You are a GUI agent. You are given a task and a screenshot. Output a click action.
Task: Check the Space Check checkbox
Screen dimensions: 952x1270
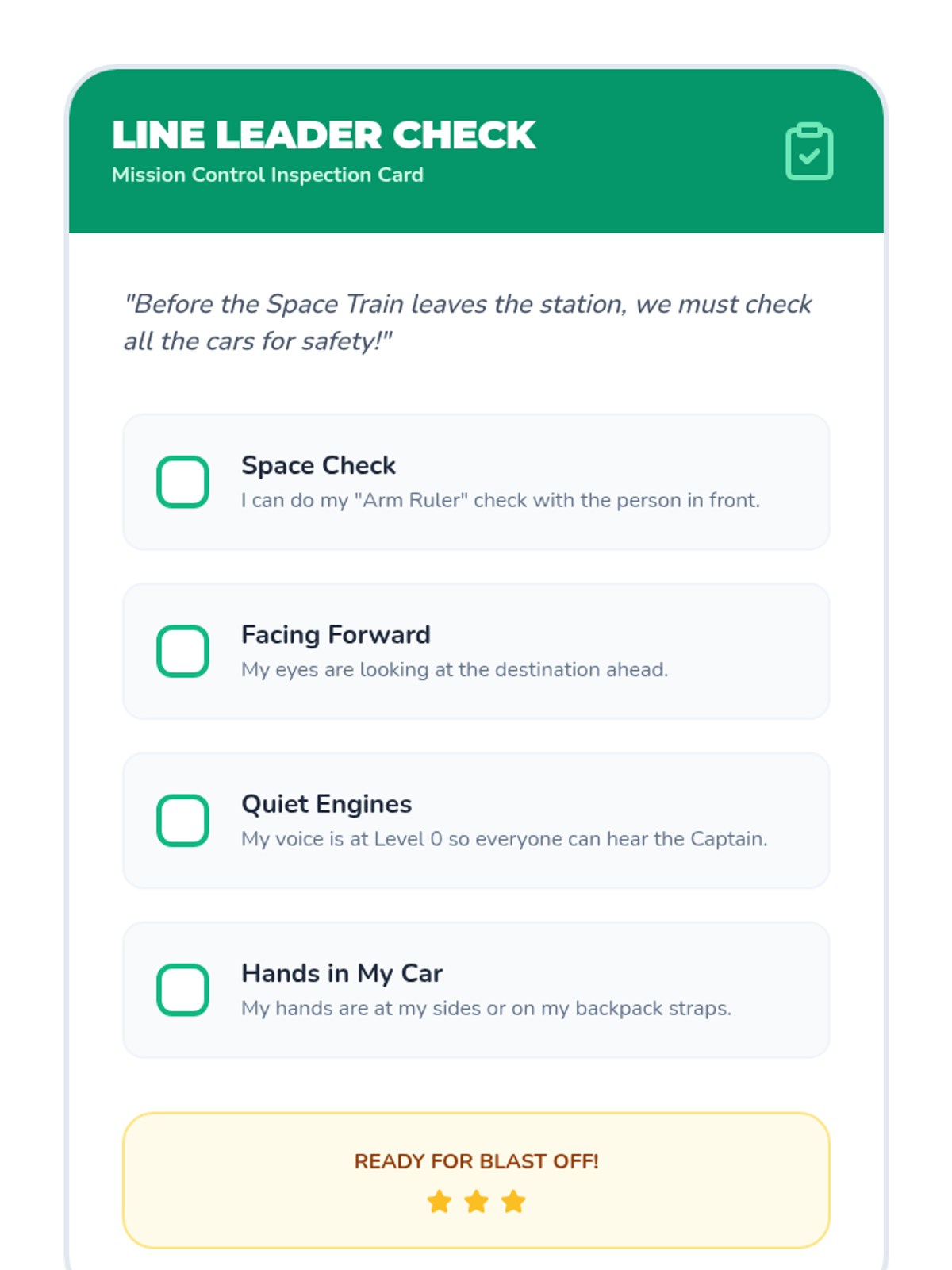pyautogui.click(x=182, y=482)
